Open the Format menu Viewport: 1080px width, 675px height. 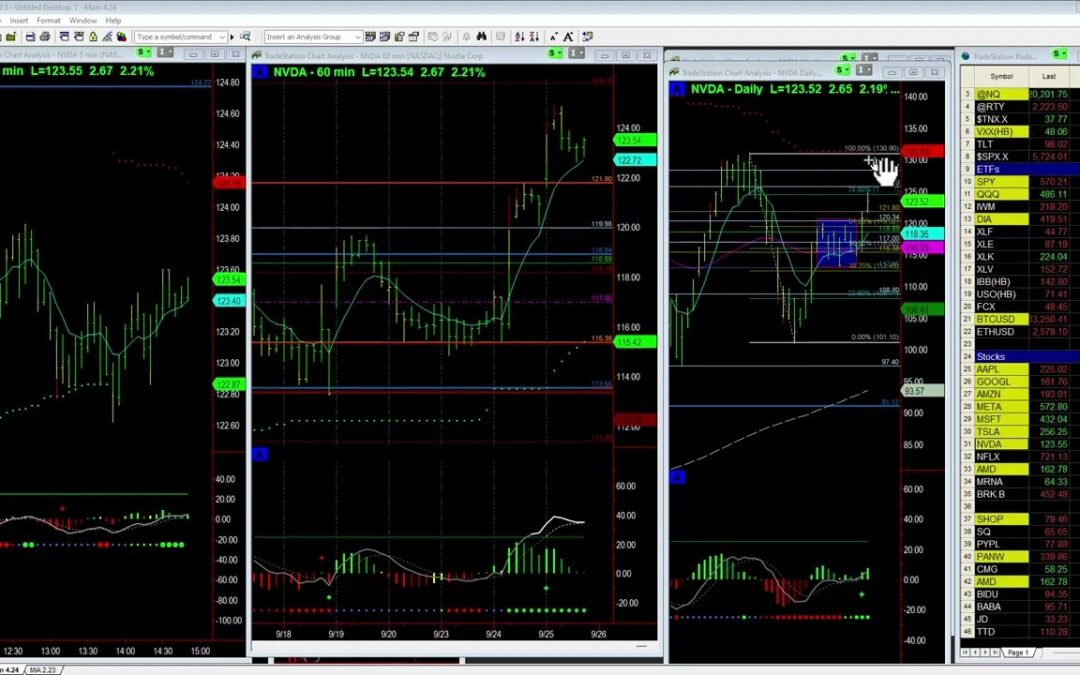(48, 21)
